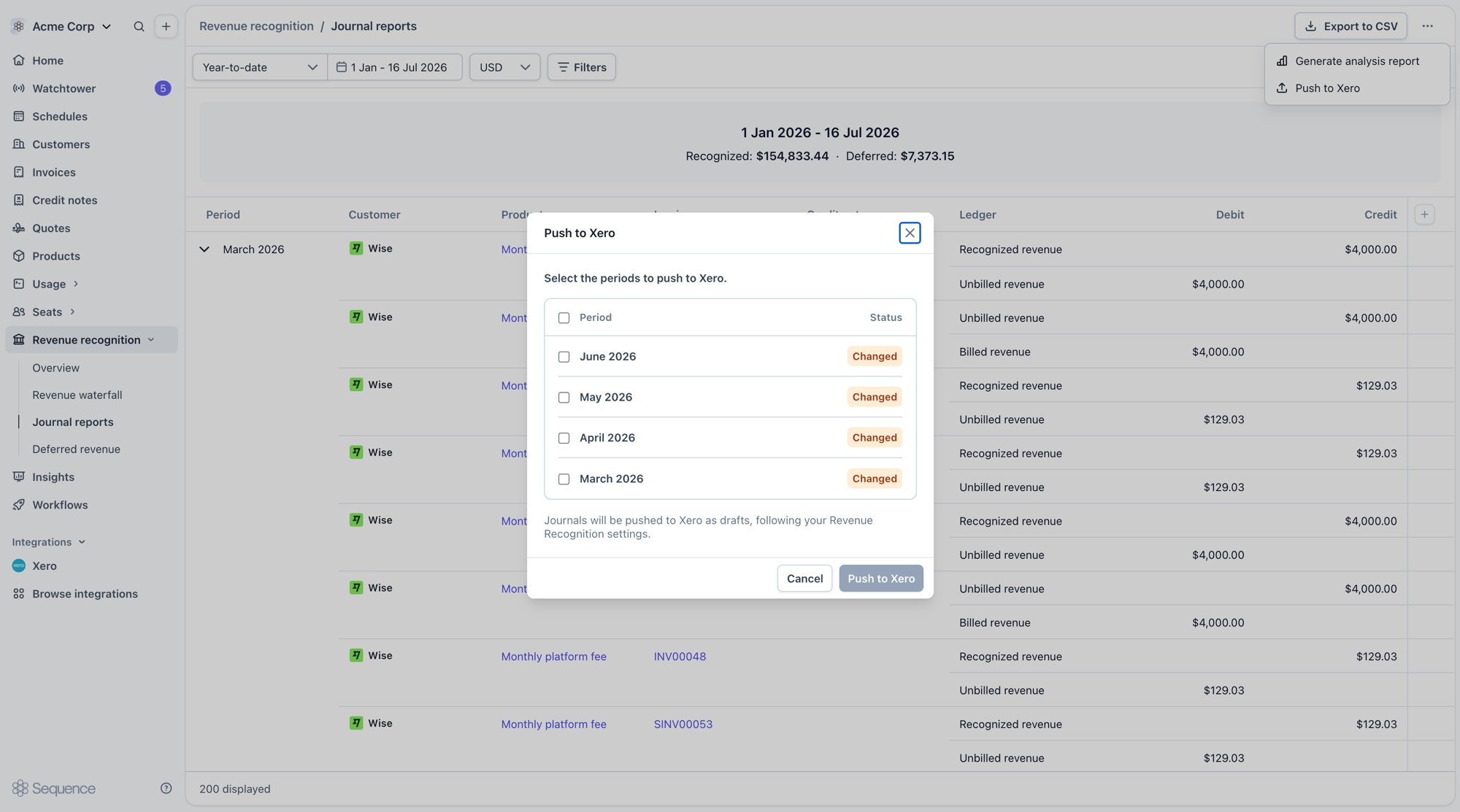Open the Revenue waterfall page
The width and height of the screenshot is (1460, 812).
tap(77, 395)
